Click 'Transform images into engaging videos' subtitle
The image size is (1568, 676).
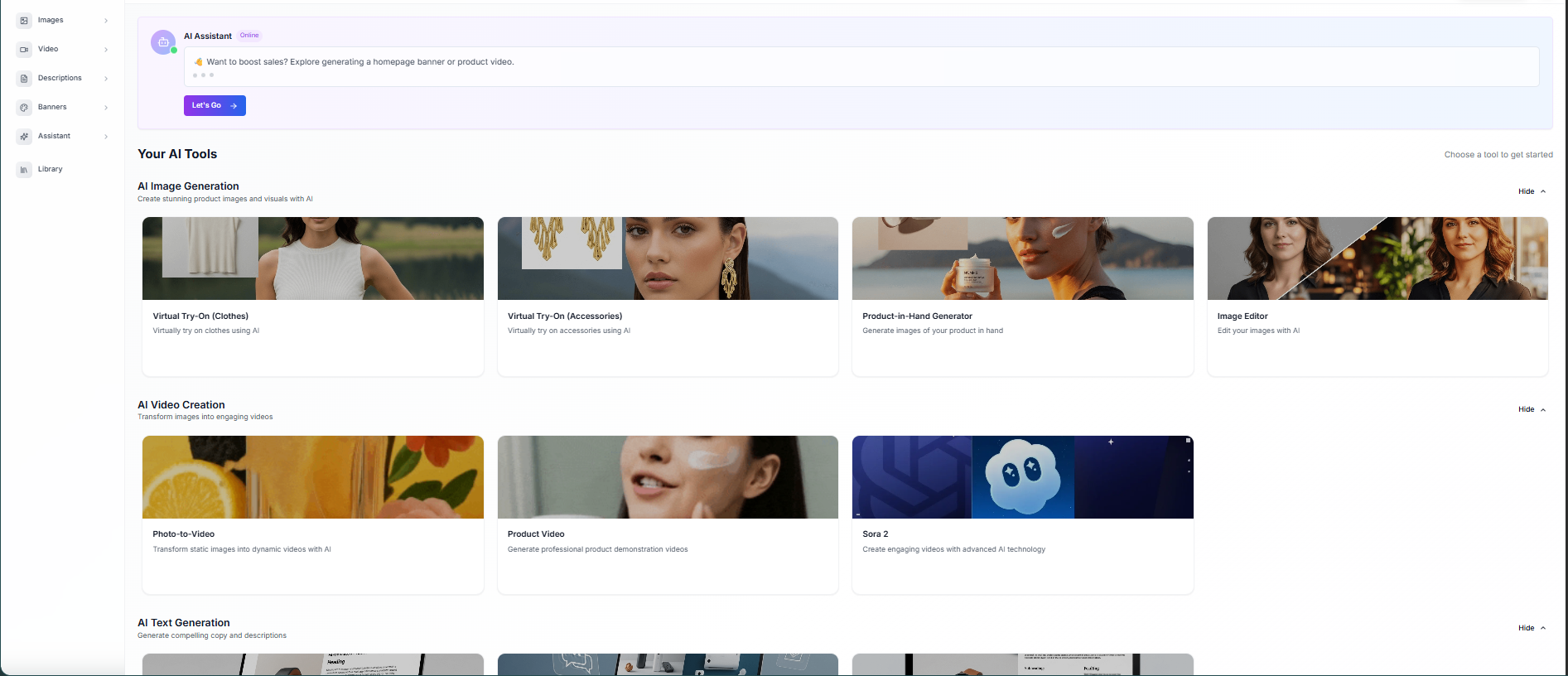tap(205, 417)
